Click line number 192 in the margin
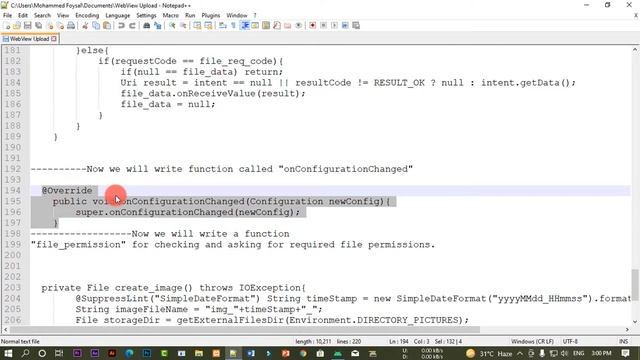This screenshot has height=360, width=640. tap(13, 169)
